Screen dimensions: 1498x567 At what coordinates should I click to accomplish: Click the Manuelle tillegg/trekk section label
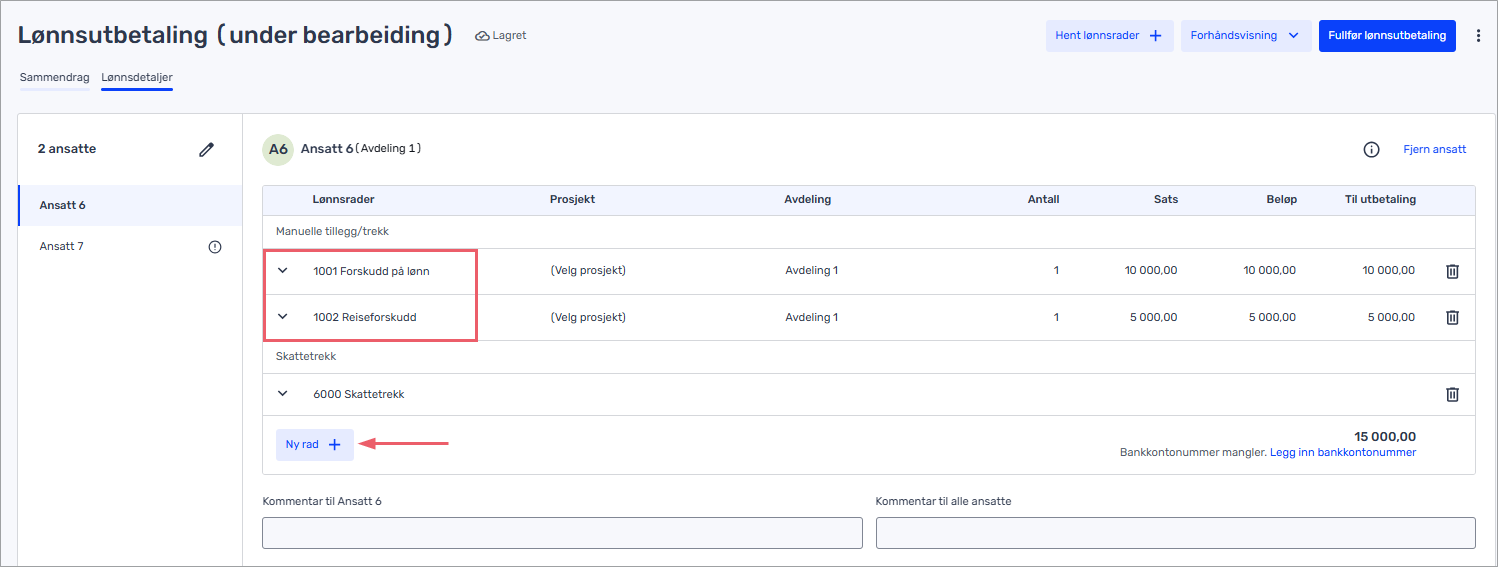332,231
